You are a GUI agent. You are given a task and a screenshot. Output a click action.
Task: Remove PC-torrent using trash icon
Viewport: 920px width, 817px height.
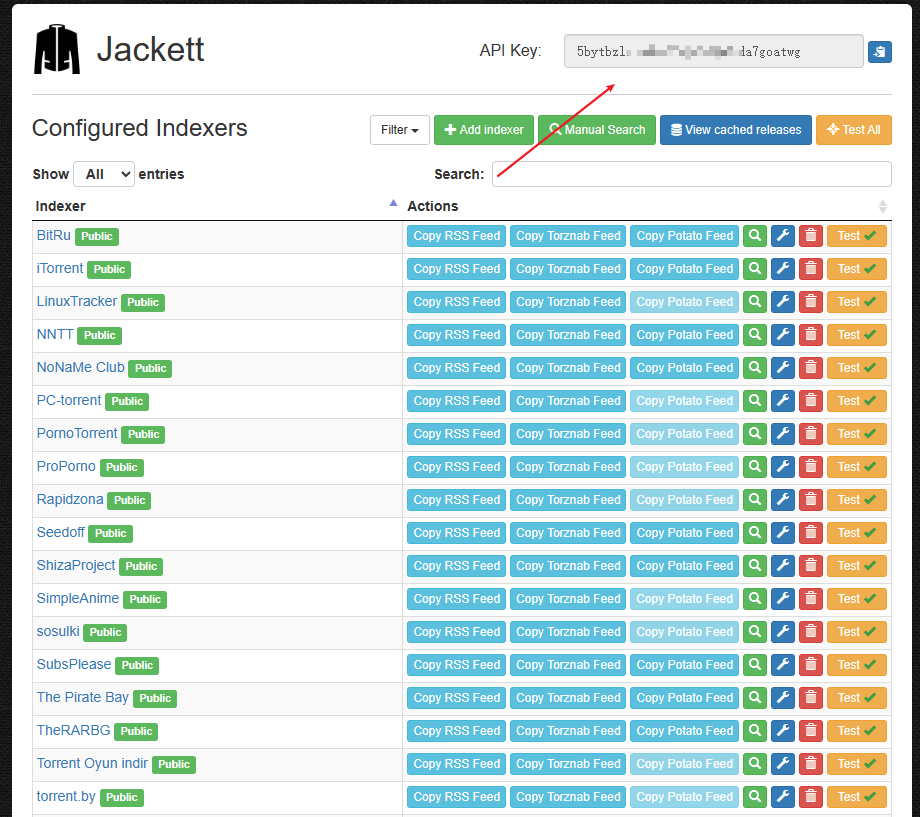[811, 401]
